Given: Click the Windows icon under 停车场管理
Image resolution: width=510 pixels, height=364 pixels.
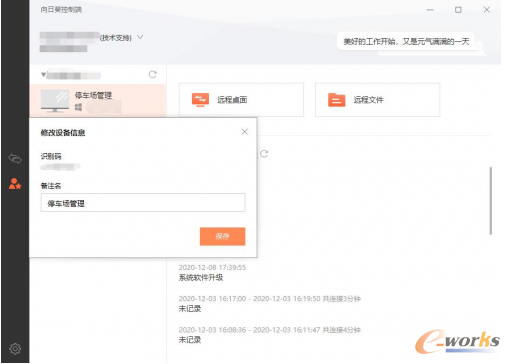Looking at the screenshot, I should [x=78, y=107].
